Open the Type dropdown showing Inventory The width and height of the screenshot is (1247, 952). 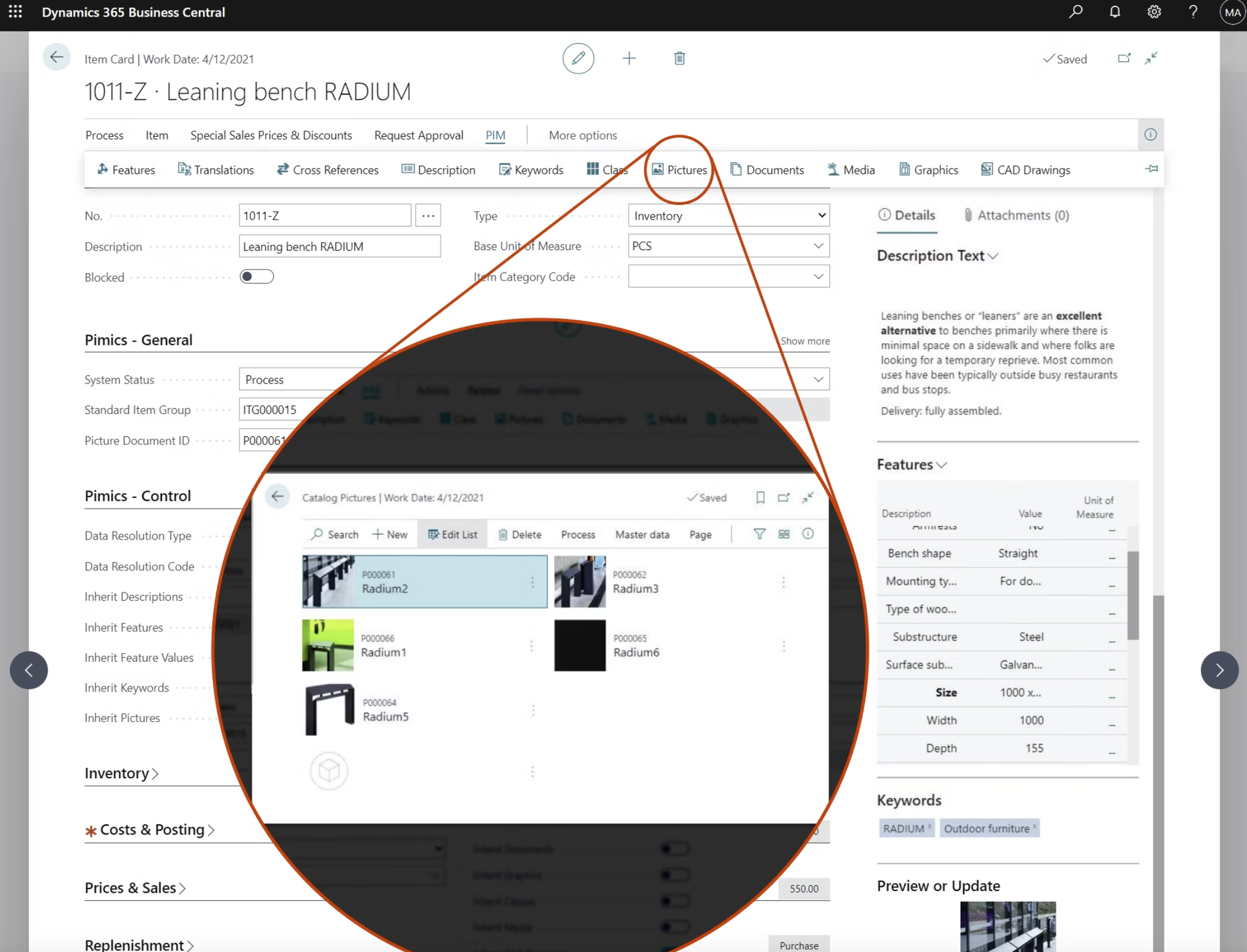(729, 216)
